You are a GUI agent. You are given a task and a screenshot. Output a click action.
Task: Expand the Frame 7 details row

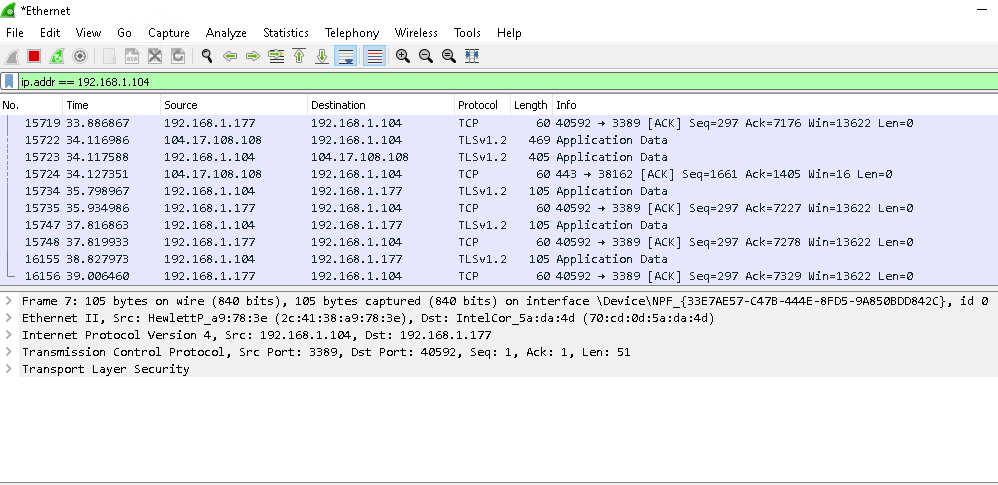click(x=9, y=301)
